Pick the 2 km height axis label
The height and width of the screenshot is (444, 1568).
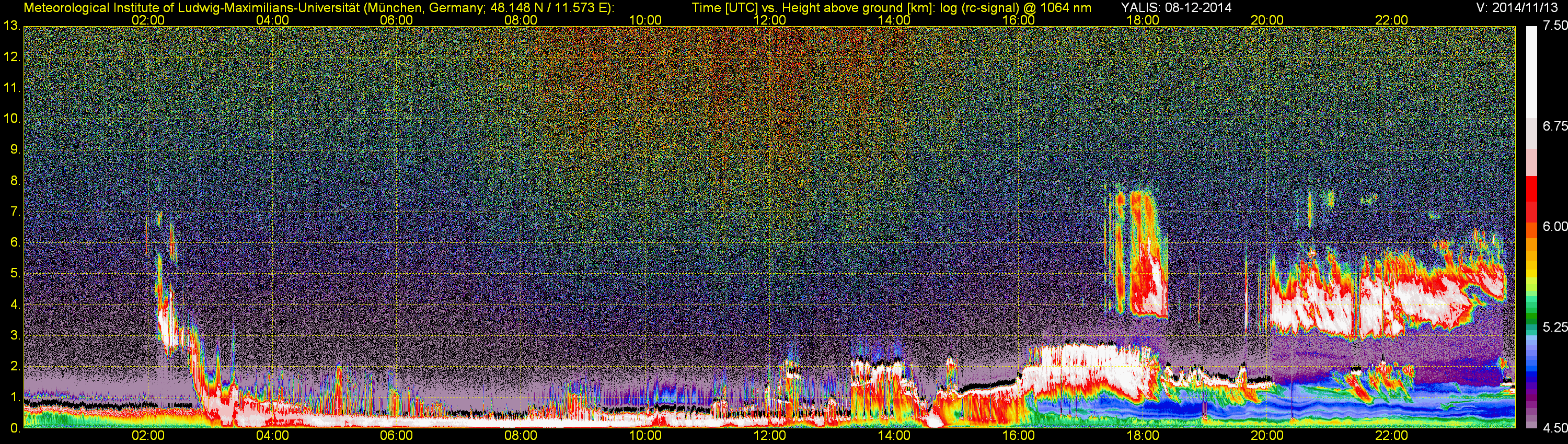point(15,366)
